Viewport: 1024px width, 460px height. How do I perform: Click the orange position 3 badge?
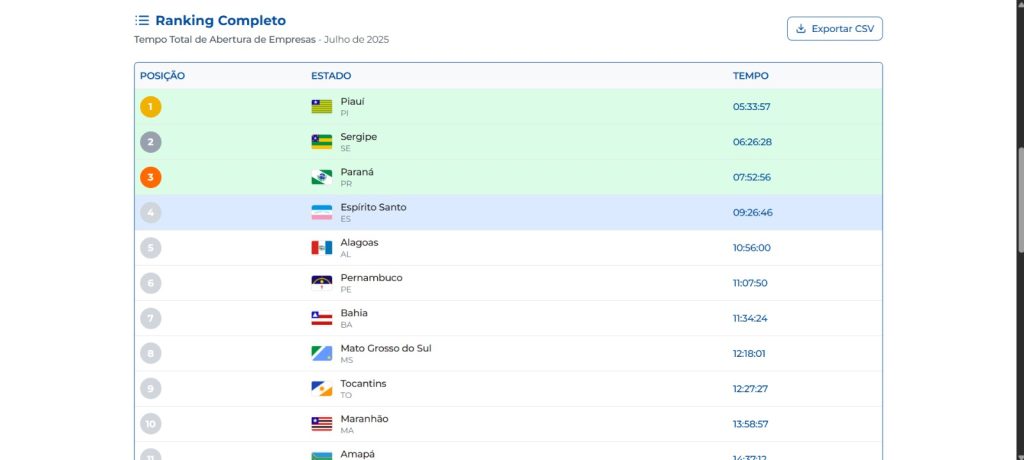pos(150,177)
